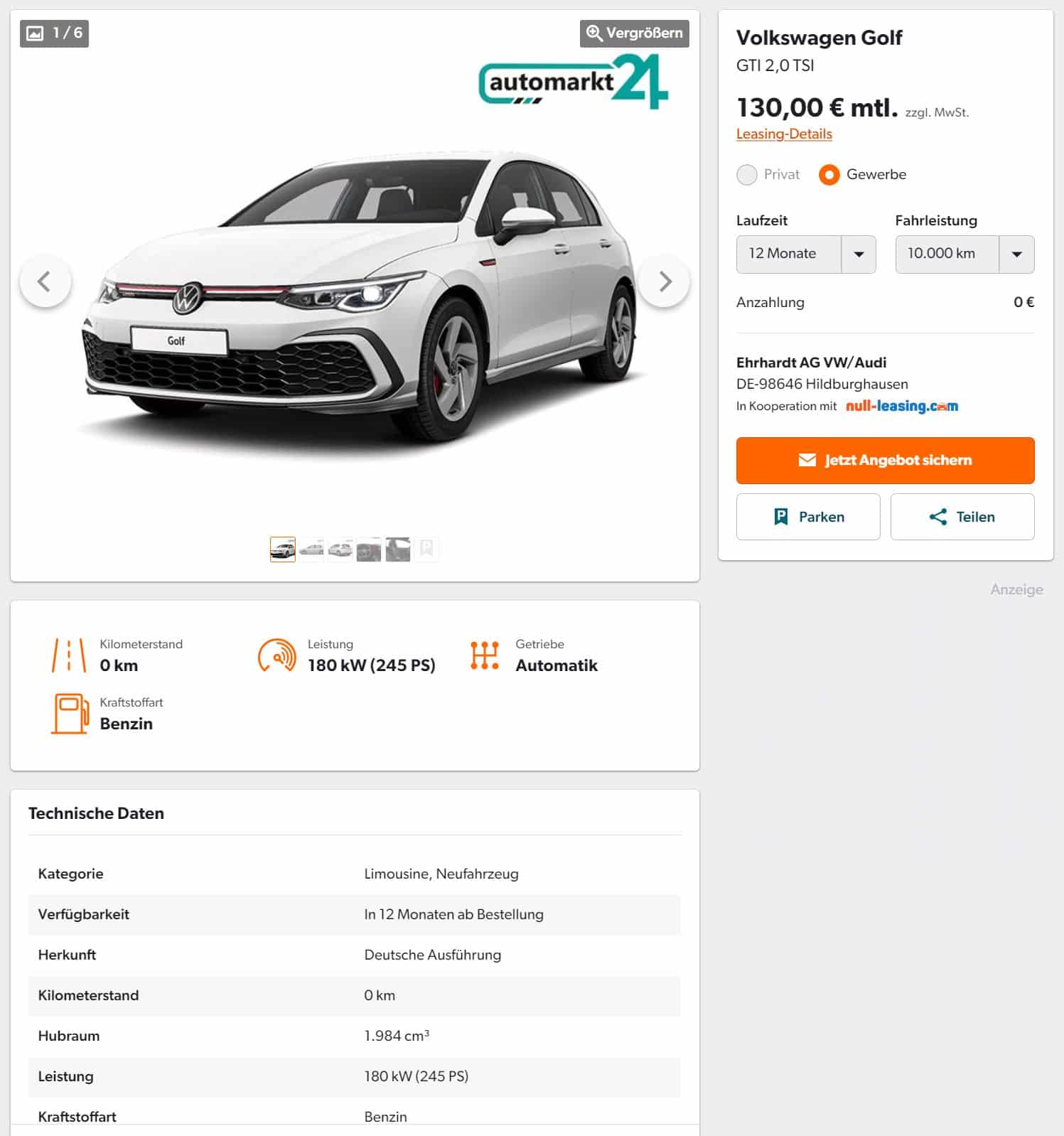This screenshot has width=1064, height=1136.
Task: Click the Getriebe gearshift icon
Action: tap(485, 655)
